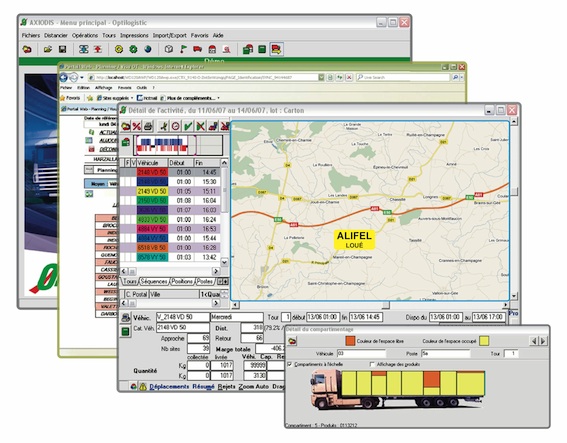Select vehicle row 2149 VD 50
Viewport: 567px width, 443px height.
click(170, 191)
